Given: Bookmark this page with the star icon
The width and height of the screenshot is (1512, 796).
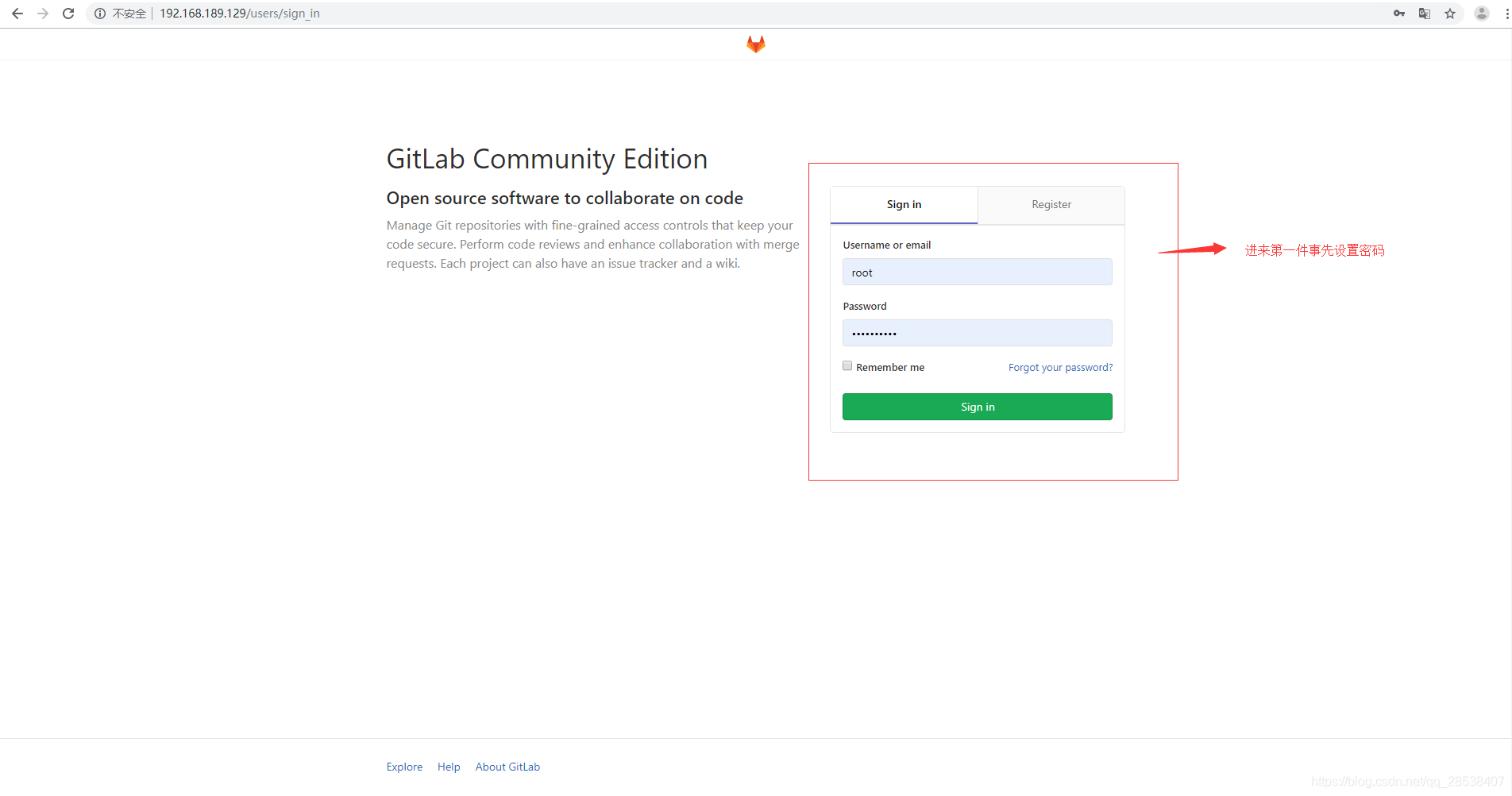Looking at the screenshot, I should click(1450, 14).
